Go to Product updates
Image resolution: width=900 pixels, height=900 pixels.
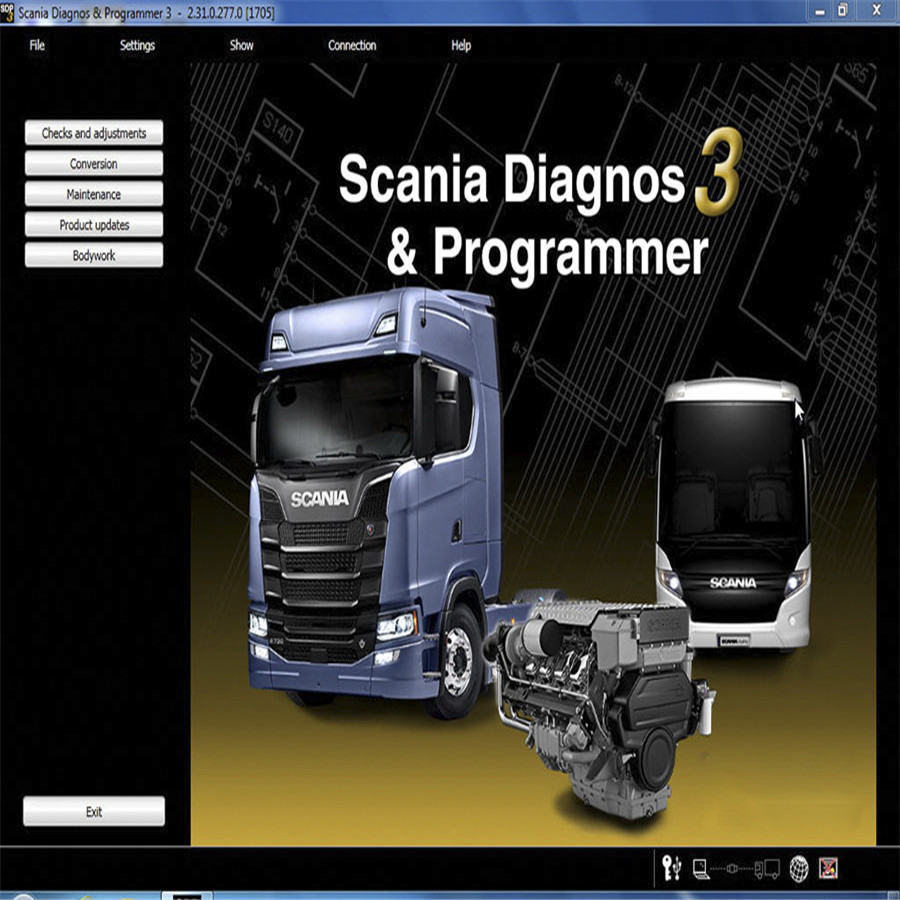click(94, 225)
